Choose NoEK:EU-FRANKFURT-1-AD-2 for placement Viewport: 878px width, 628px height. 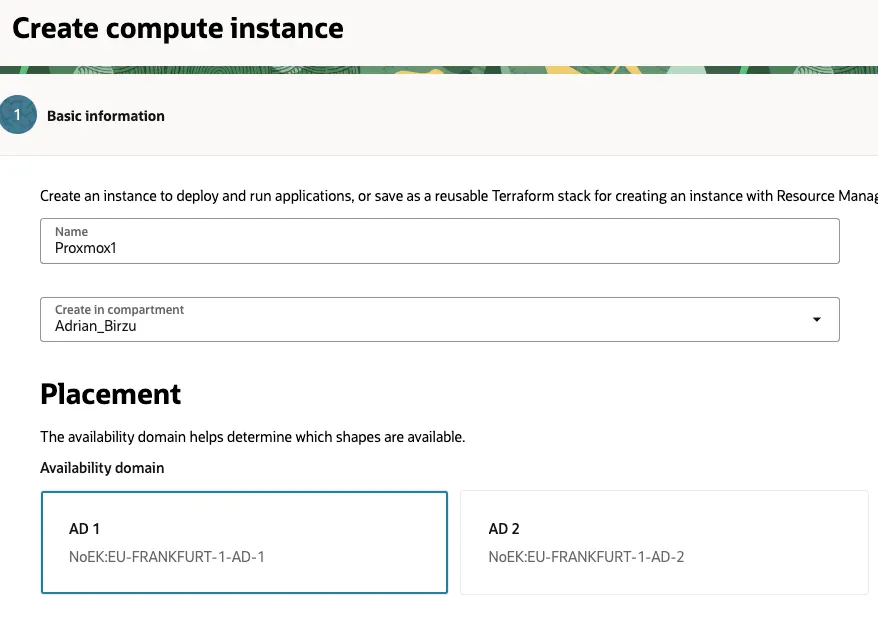click(664, 541)
